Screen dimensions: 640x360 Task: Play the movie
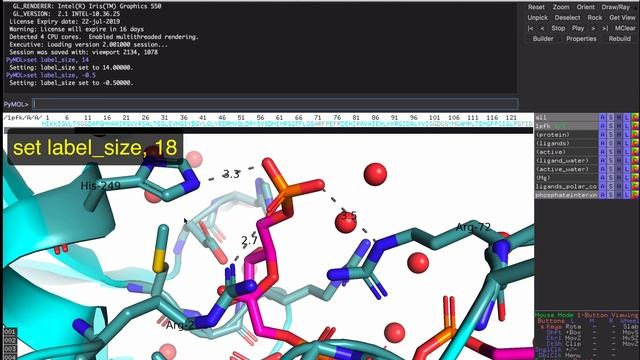[x=578, y=28]
